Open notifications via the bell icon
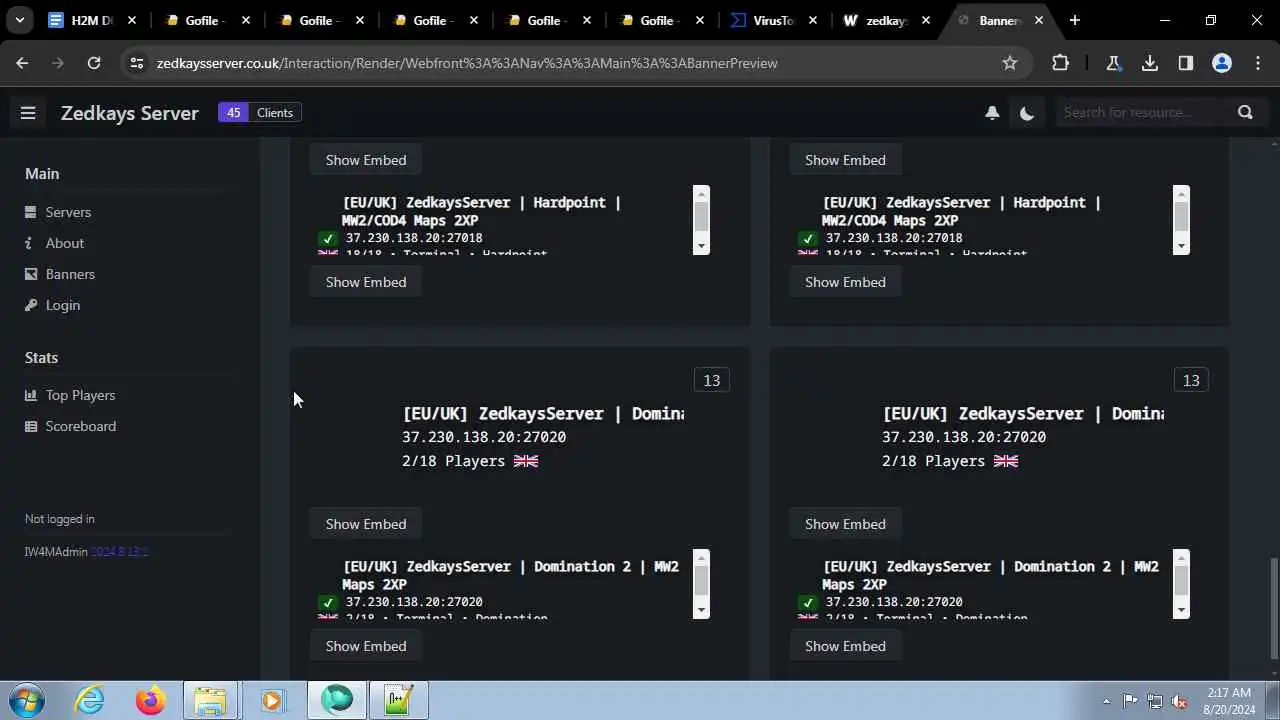 pos(992,113)
